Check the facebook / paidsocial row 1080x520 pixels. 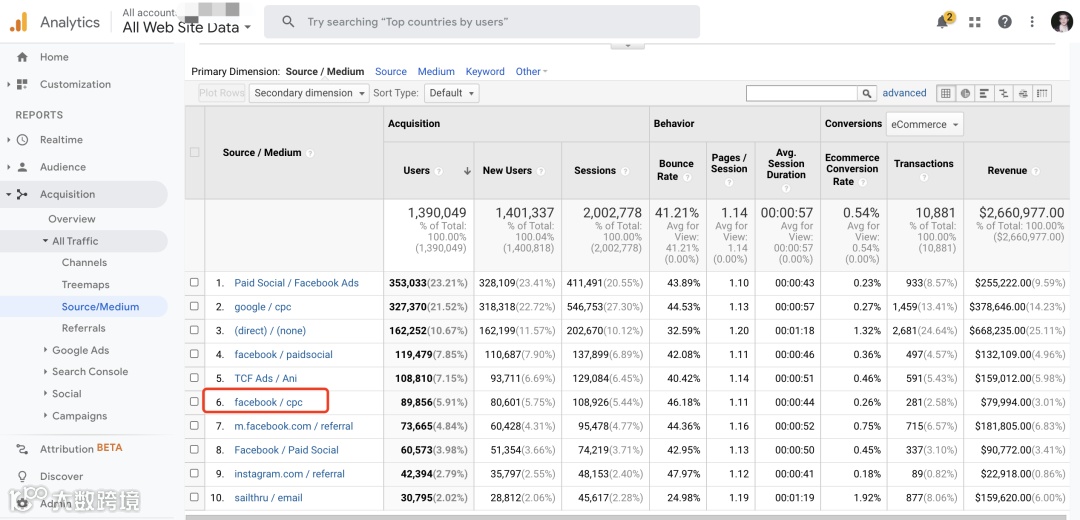pos(194,354)
